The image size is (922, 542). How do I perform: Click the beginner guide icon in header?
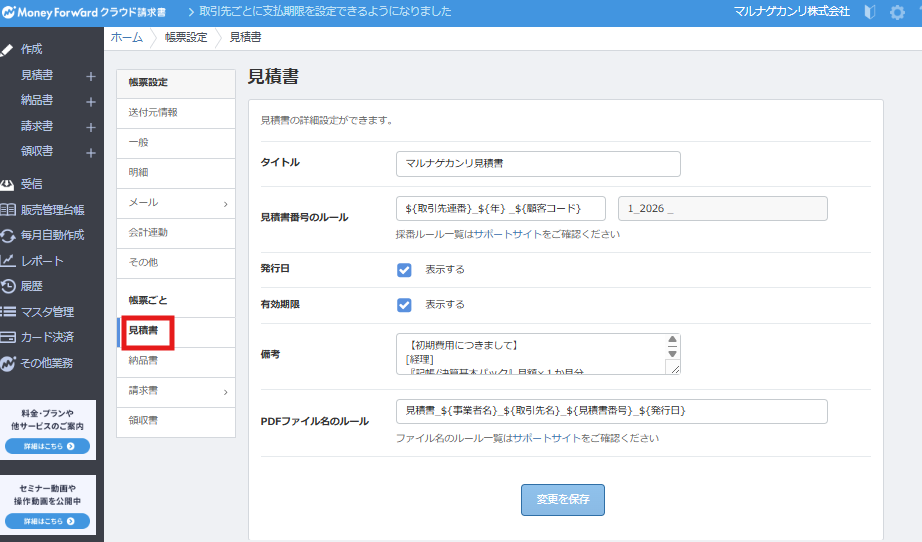(870, 12)
